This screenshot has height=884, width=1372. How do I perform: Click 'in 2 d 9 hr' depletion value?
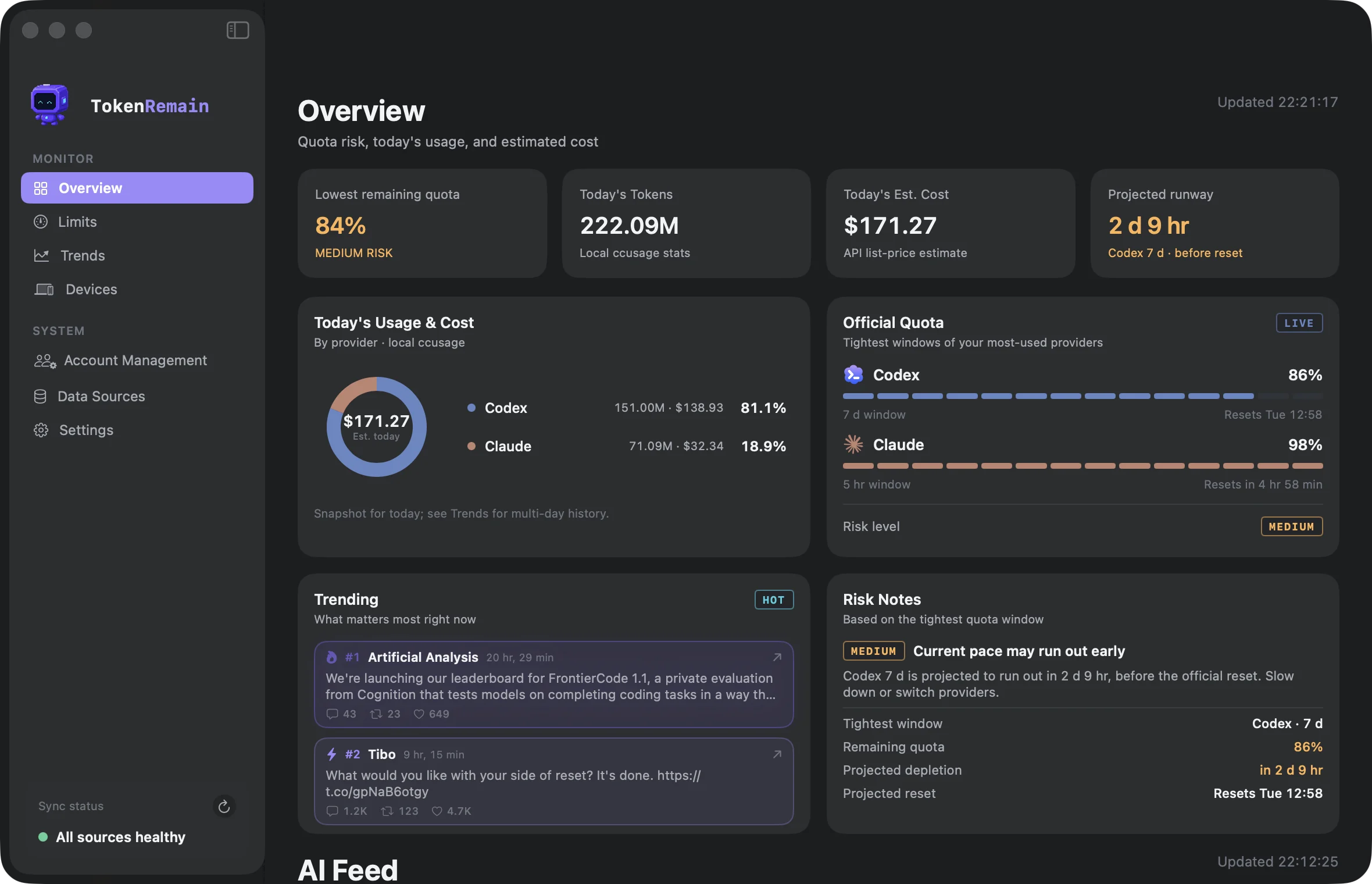[x=1291, y=770]
